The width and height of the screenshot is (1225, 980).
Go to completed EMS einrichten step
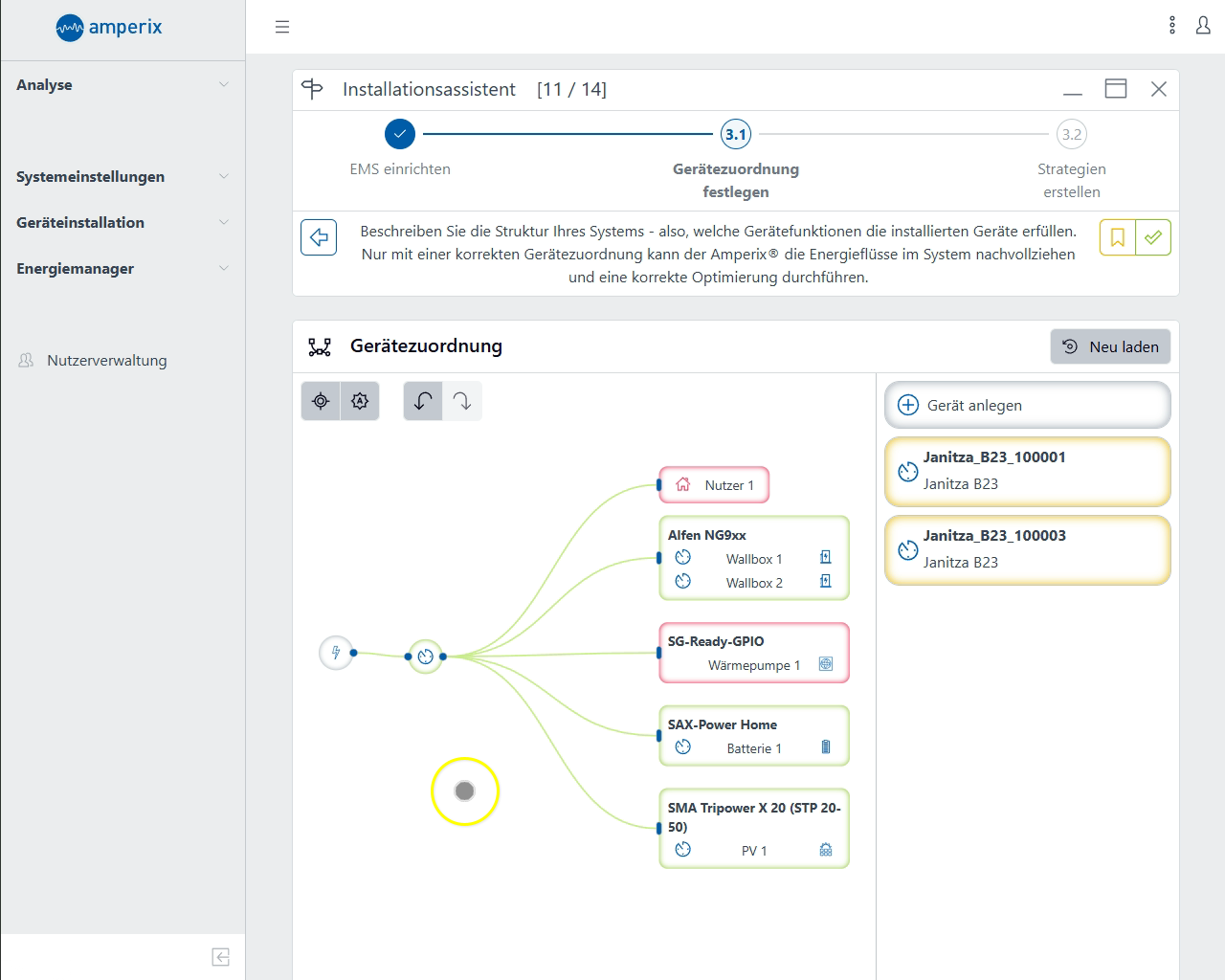pos(400,134)
